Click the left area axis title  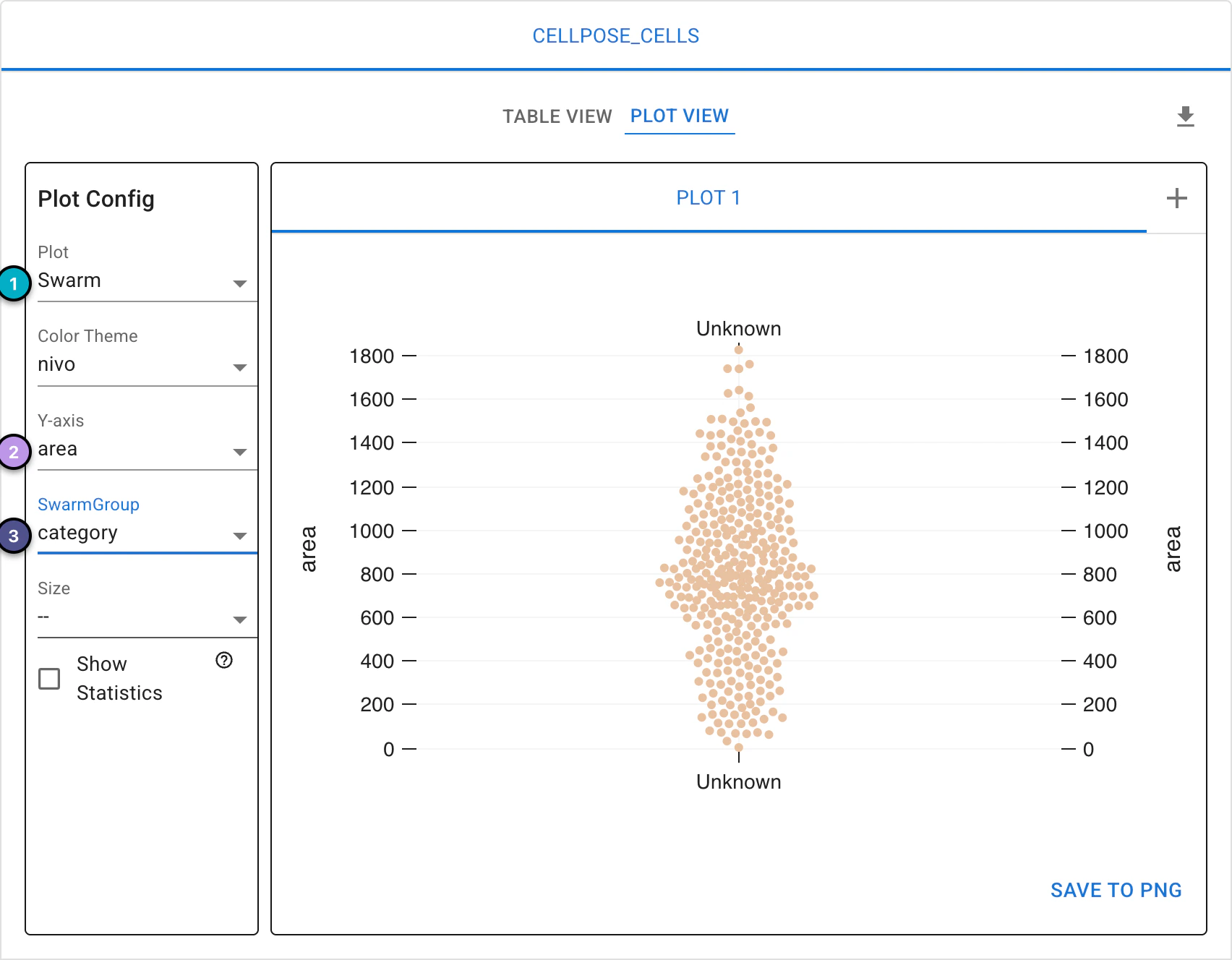[x=309, y=549]
